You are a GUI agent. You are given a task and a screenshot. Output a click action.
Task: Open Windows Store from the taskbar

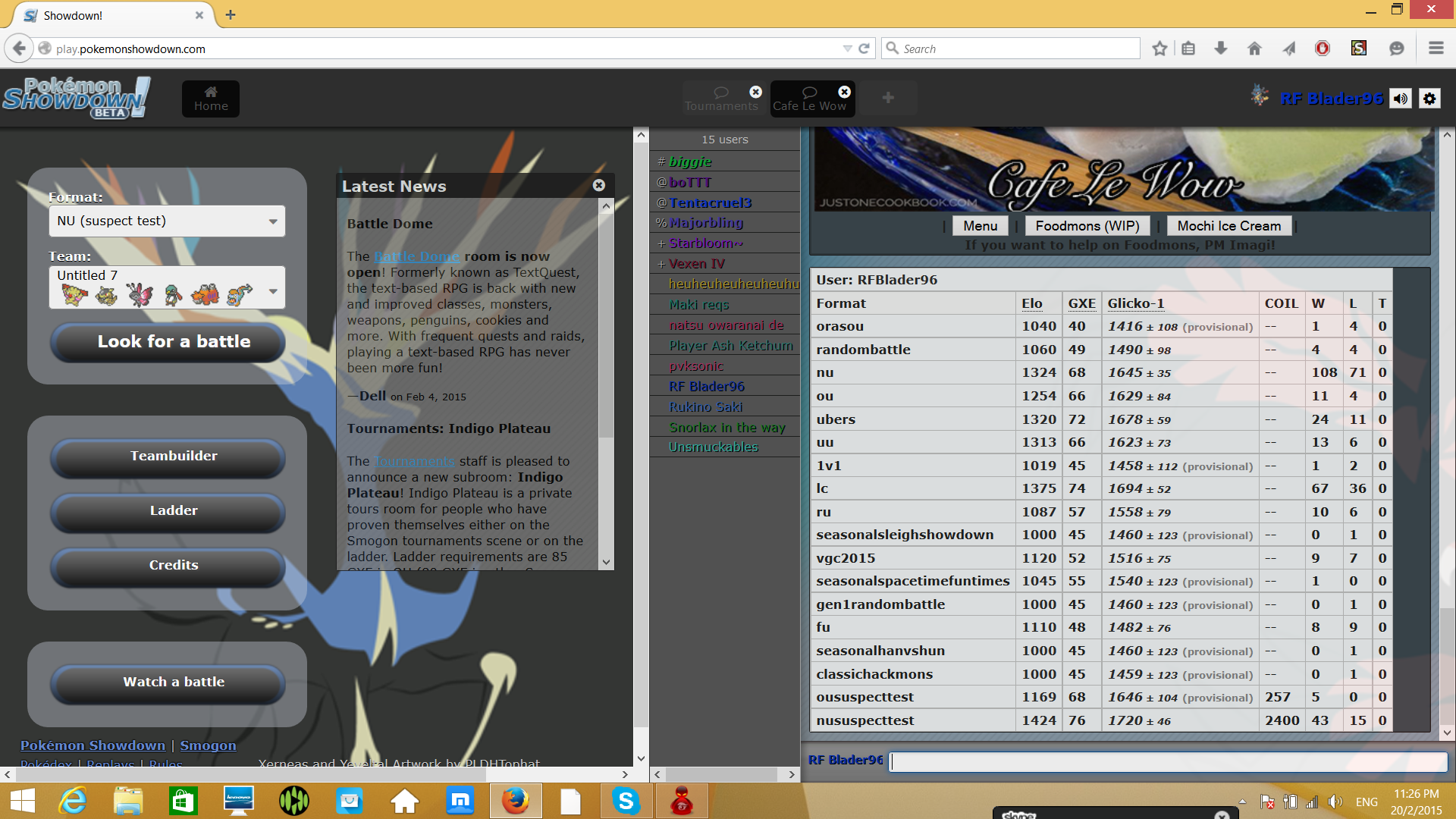(184, 801)
